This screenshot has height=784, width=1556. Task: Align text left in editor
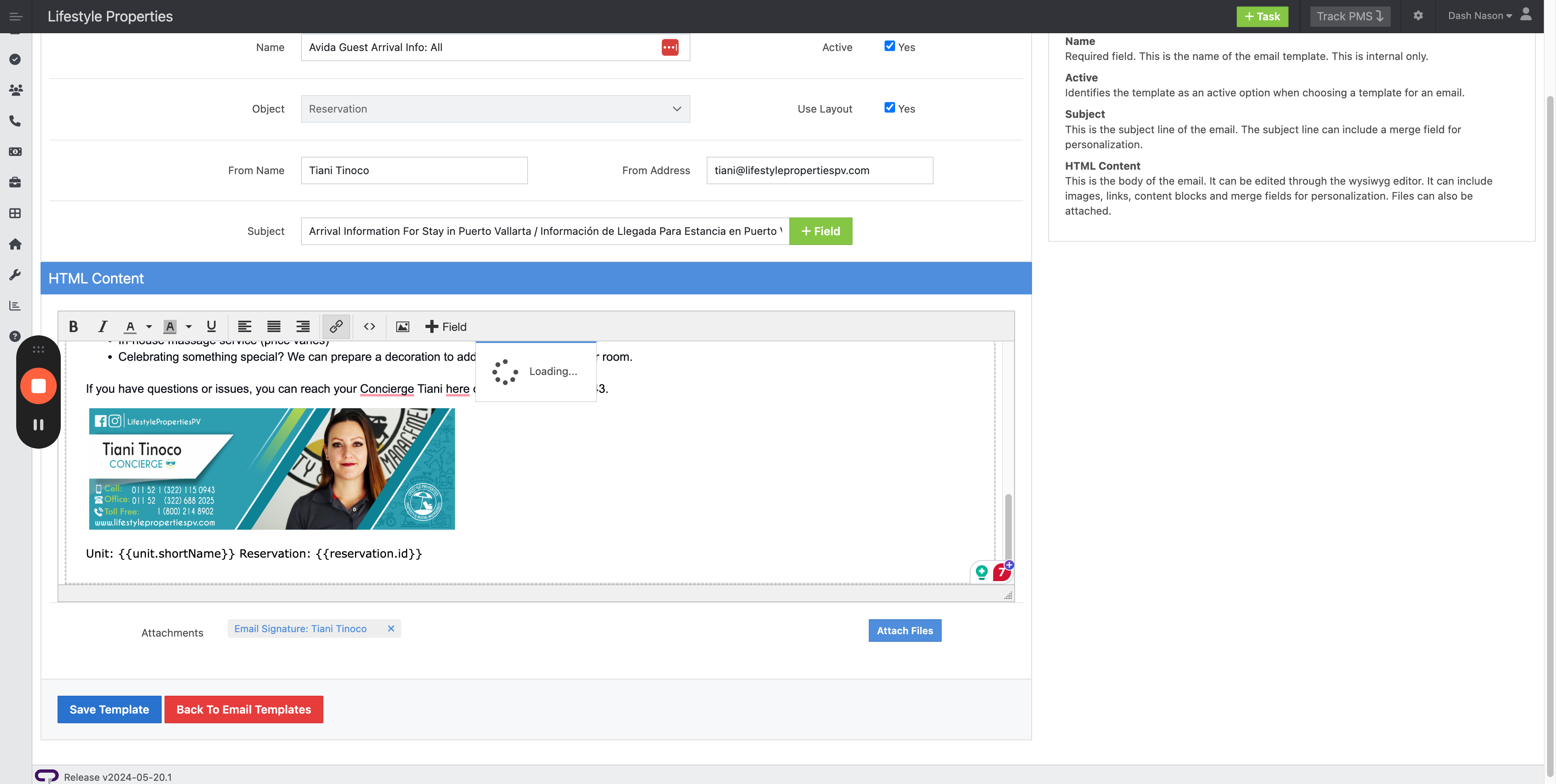click(x=244, y=326)
